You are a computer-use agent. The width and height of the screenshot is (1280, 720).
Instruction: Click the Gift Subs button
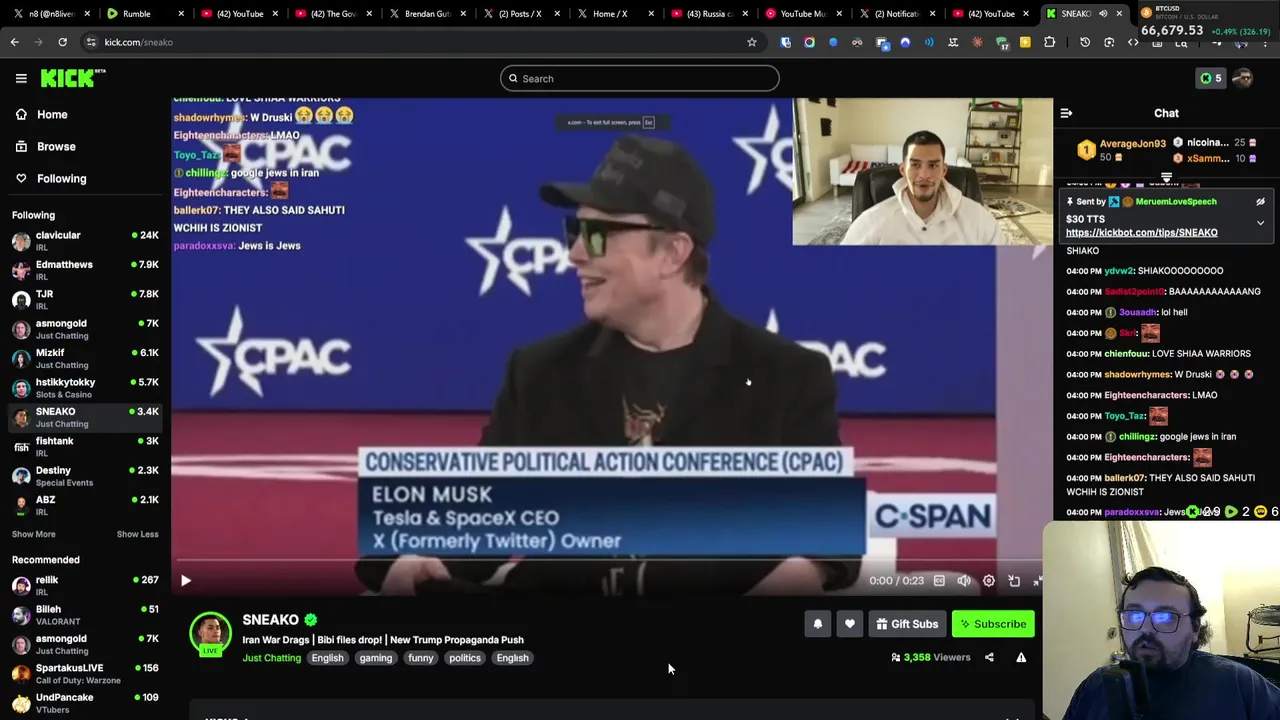tap(907, 624)
